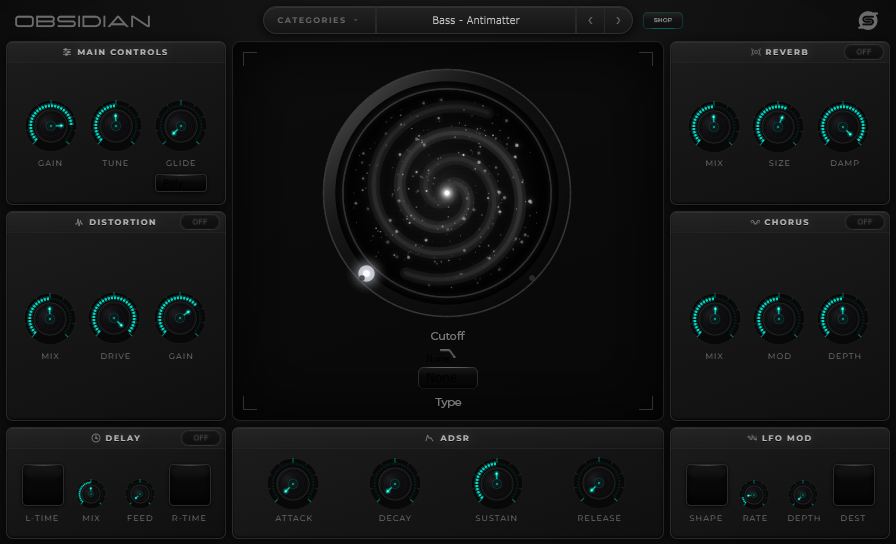Open the LFO Dest selector box
Image resolution: width=896 pixels, height=544 pixels.
(x=853, y=485)
